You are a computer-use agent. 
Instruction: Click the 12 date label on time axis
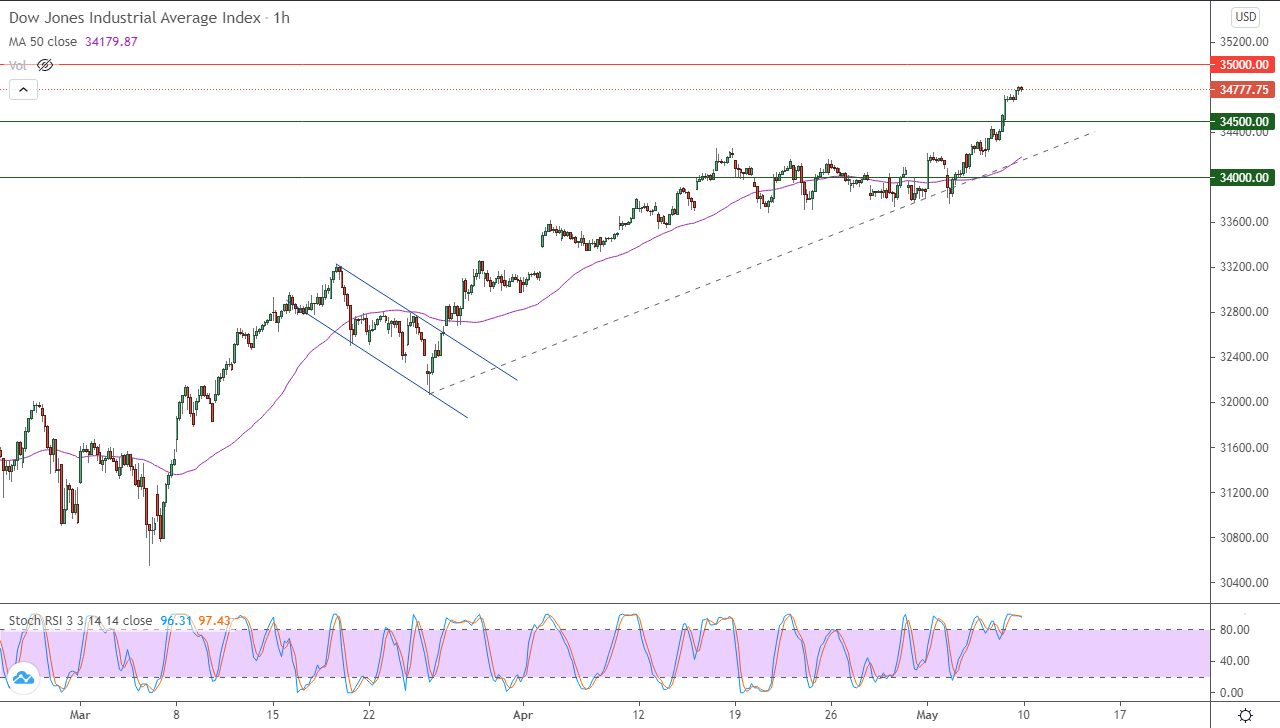tap(638, 715)
